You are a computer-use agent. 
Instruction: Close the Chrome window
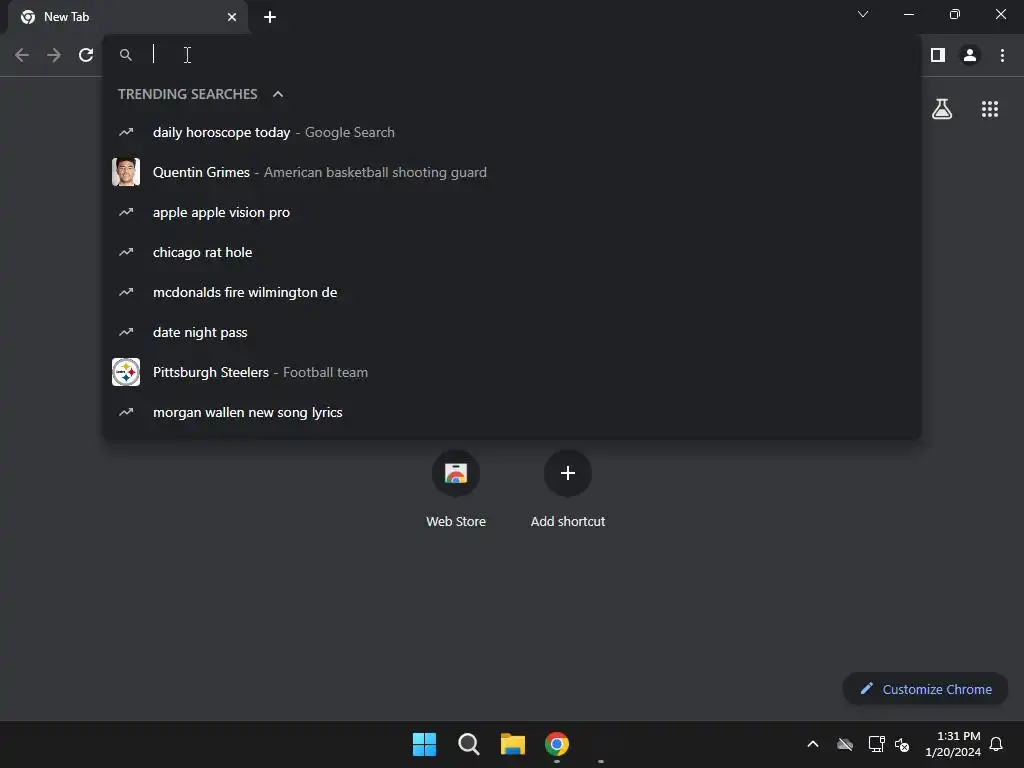(1000, 14)
